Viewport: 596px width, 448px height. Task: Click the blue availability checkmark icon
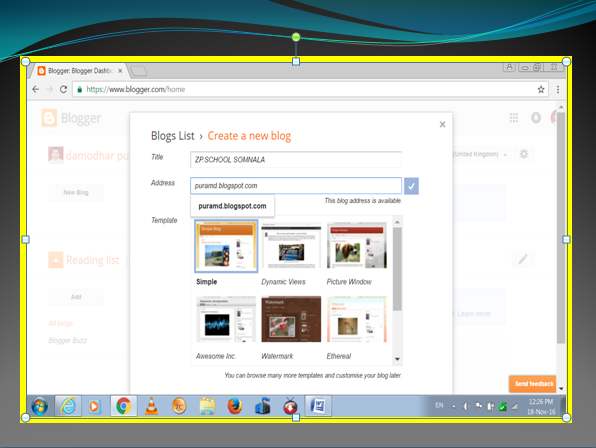coord(411,186)
